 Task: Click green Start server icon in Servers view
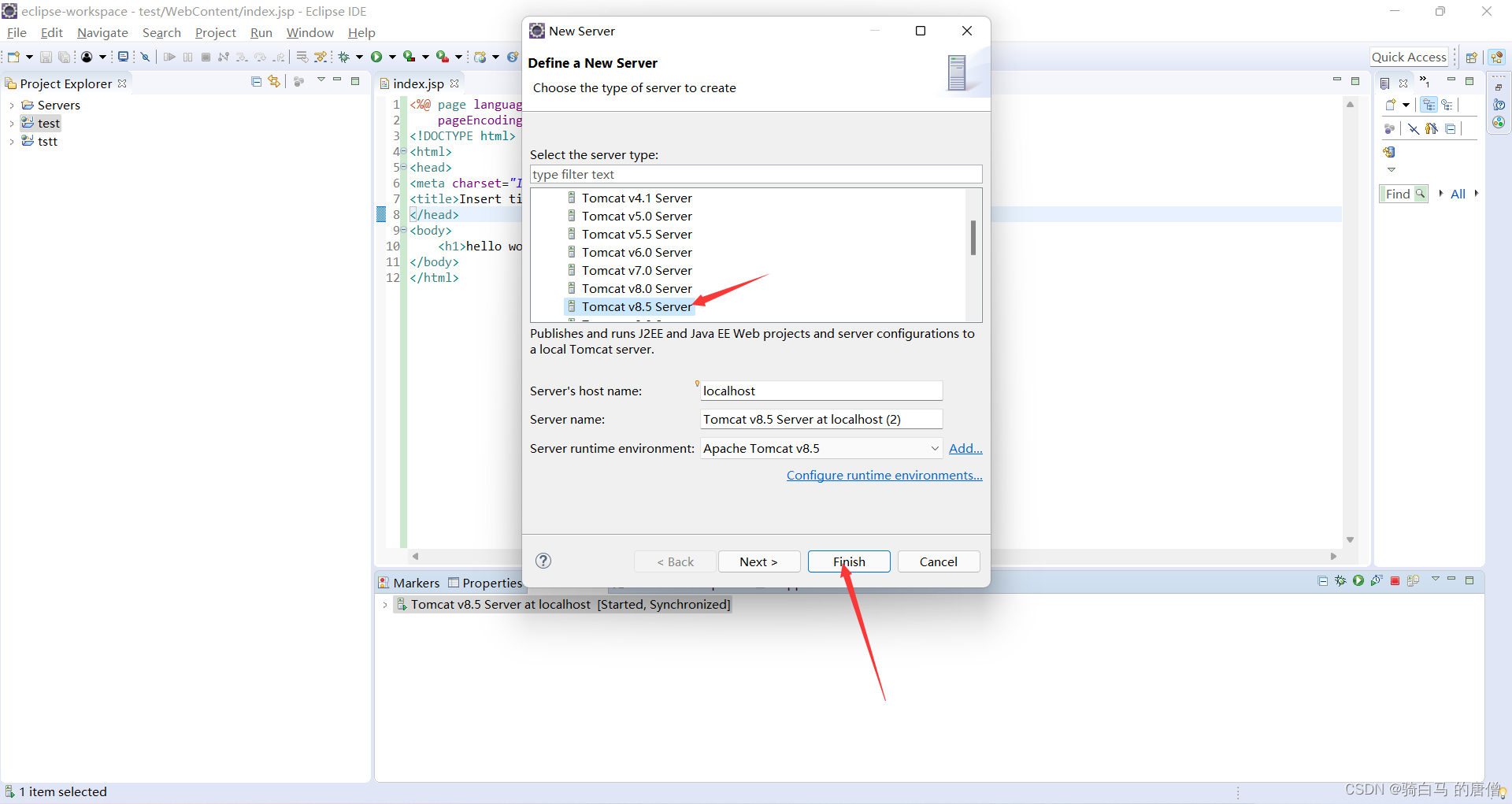1358,580
